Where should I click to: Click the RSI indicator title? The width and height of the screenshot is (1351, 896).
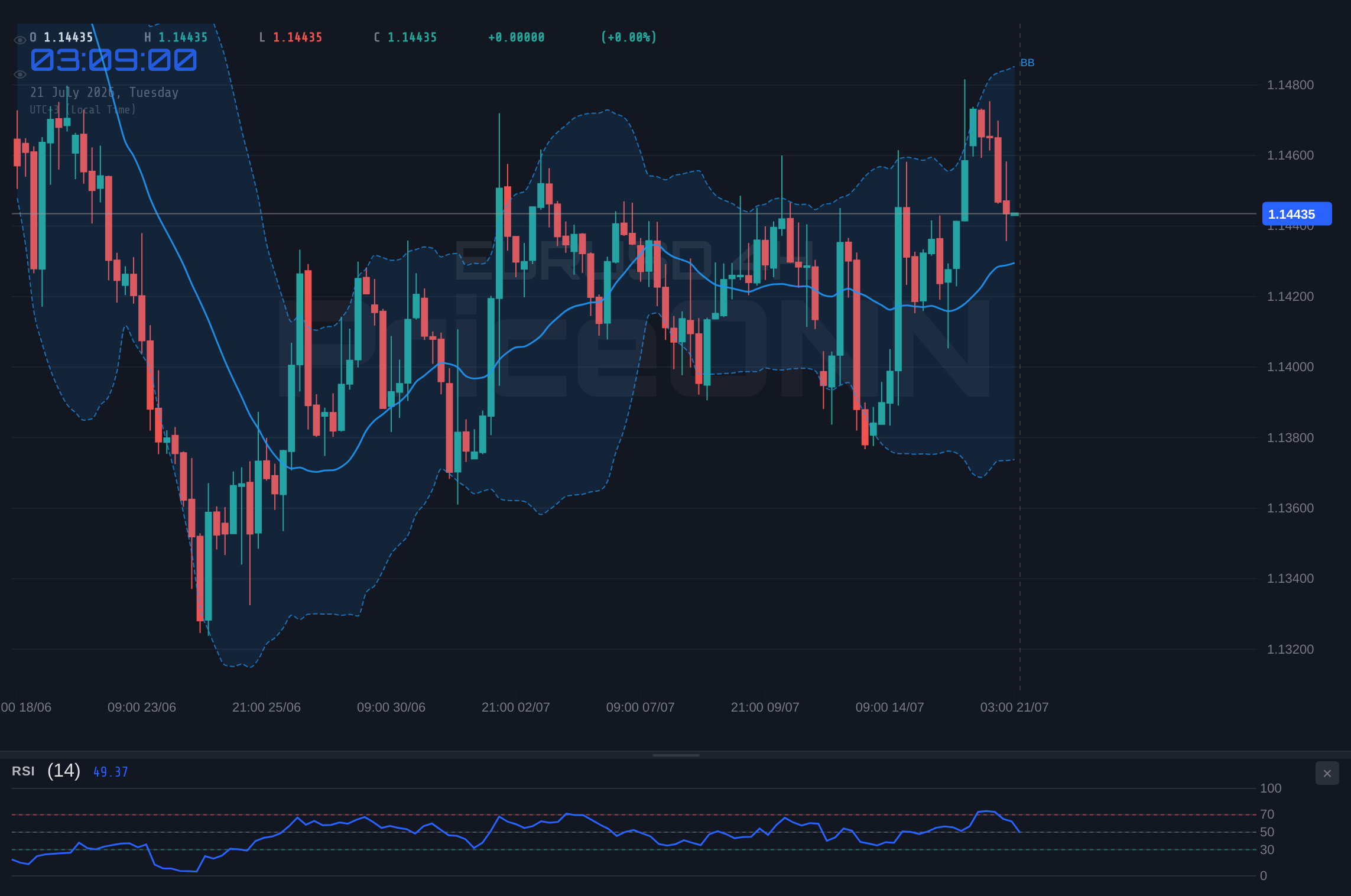tap(23, 771)
